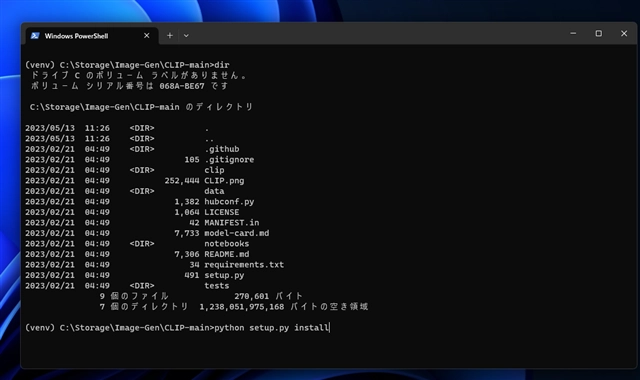Click the '252,444' file size value
Image resolution: width=640 pixels, height=380 pixels.
tap(182, 181)
